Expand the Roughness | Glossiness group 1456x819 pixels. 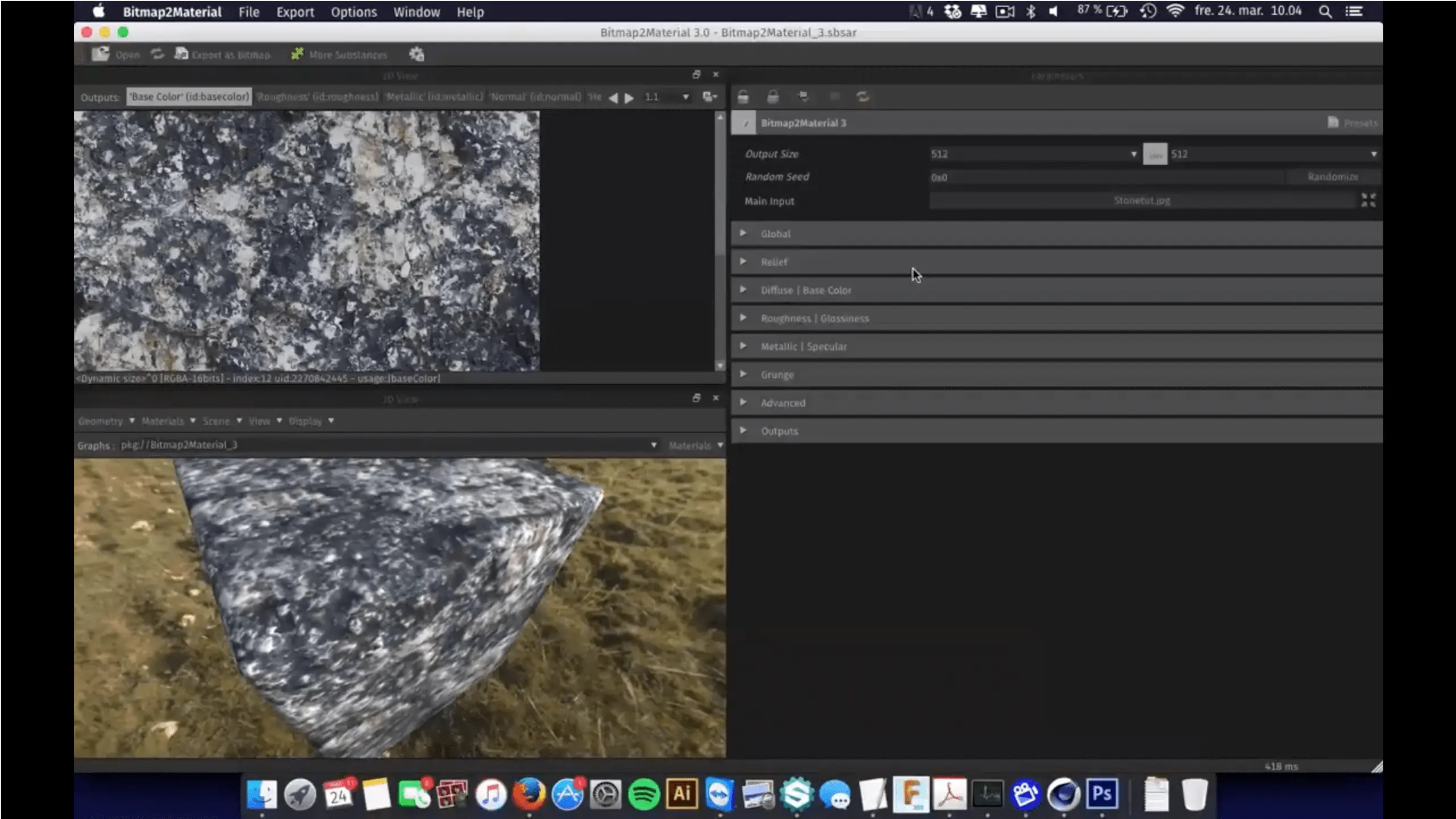coord(743,317)
